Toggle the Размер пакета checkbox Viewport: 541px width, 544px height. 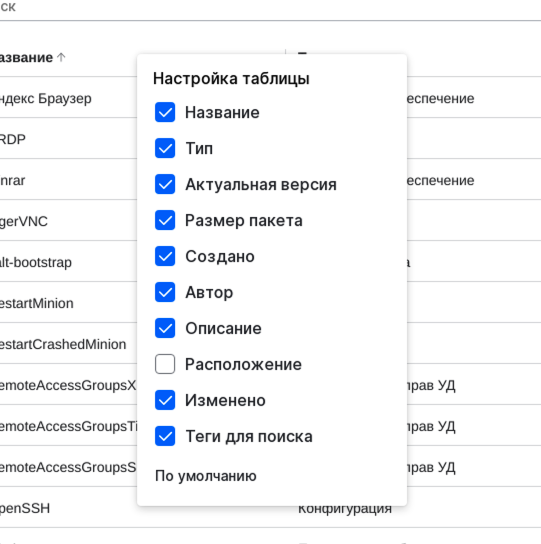pos(165,220)
